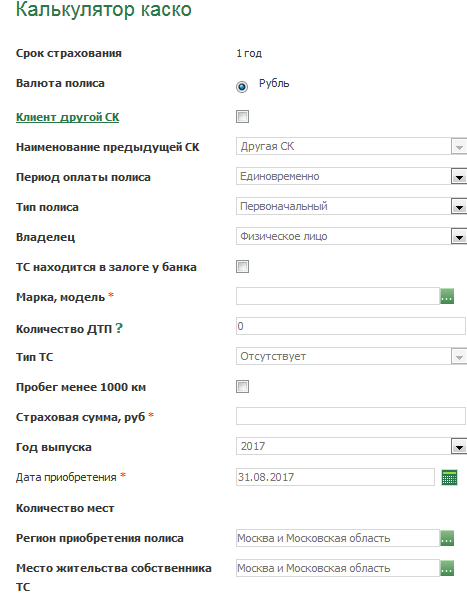Enable ТС находится в залоге у банка
Image resolution: width=467 pixels, height=597 pixels.
[242, 267]
